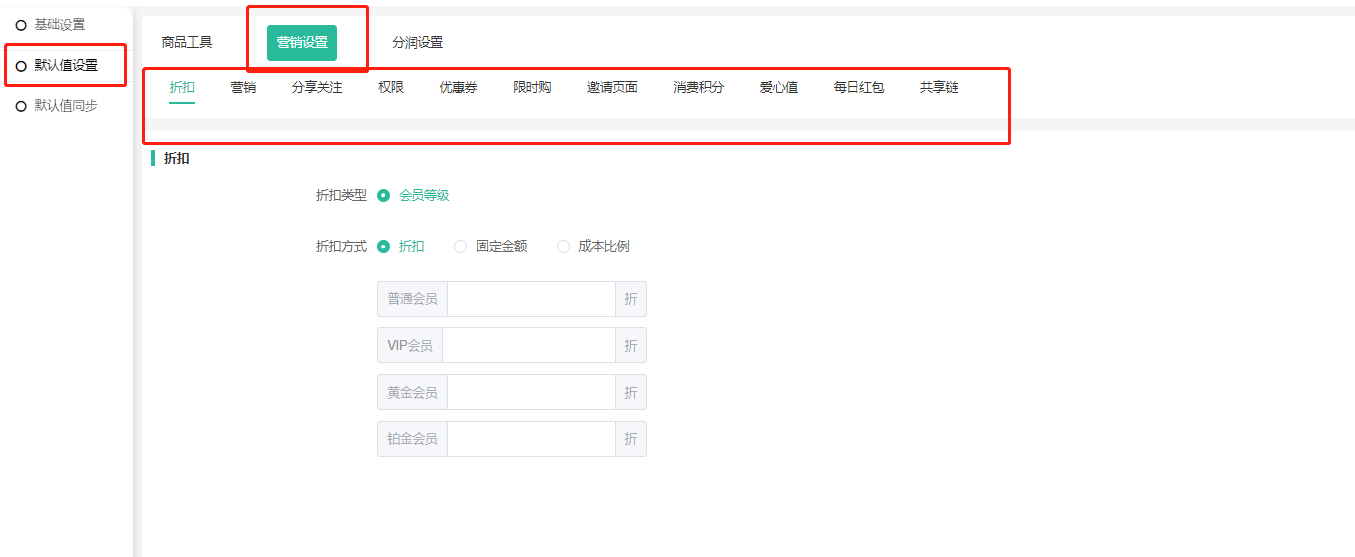Click the 普通会员 discount input field
The width and height of the screenshot is (1355, 557).
pos(530,299)
